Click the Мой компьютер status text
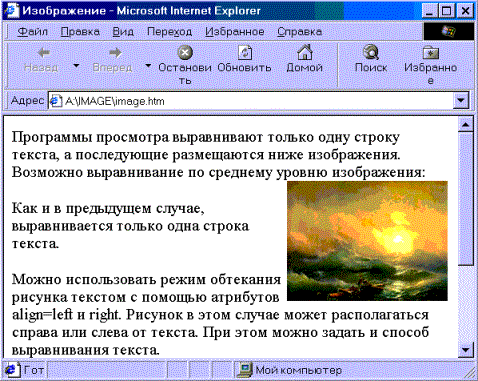 pos(299,370)
